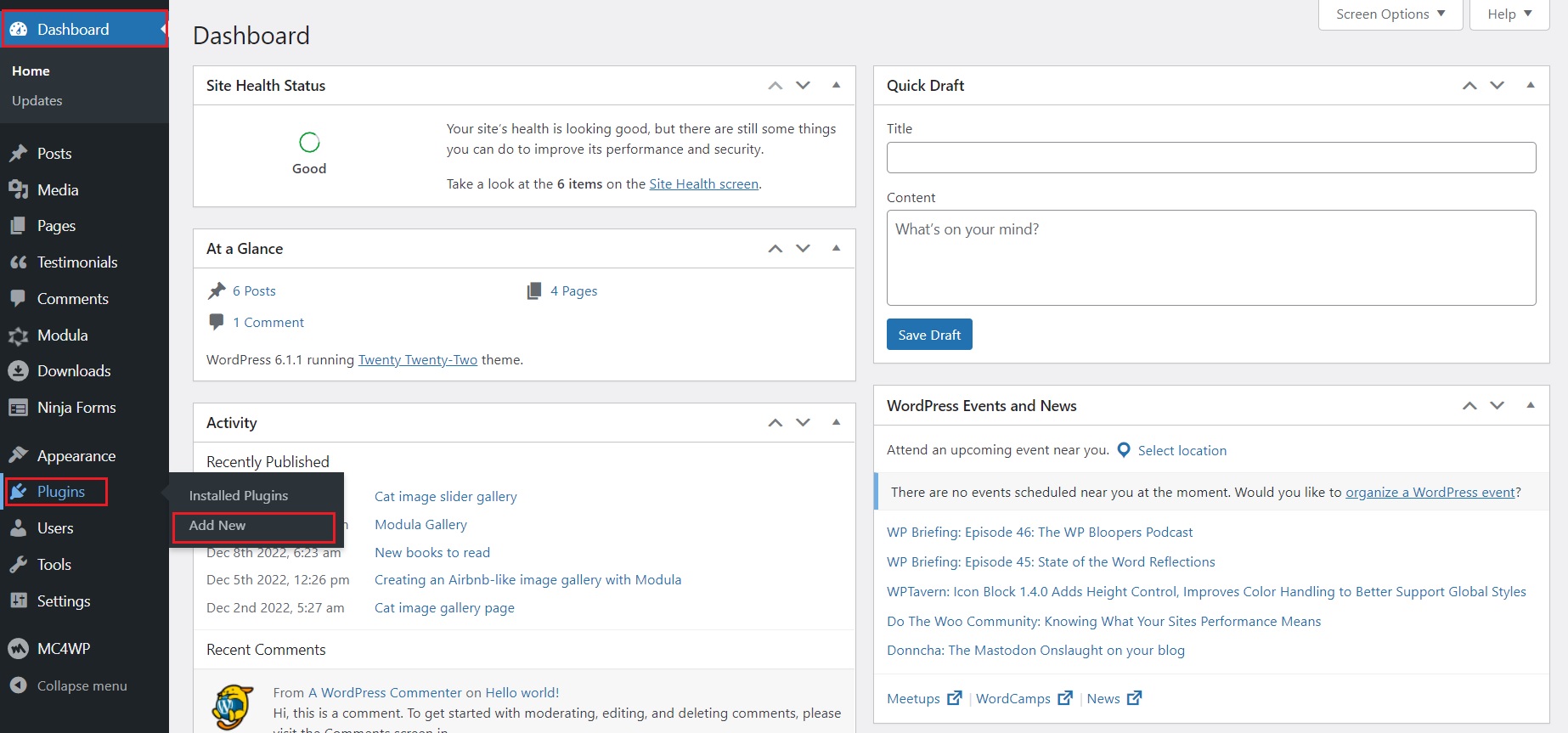The image size is (1568, 733).
Task: Open the Site Health screen link
Action: click(x=703, y=184)
